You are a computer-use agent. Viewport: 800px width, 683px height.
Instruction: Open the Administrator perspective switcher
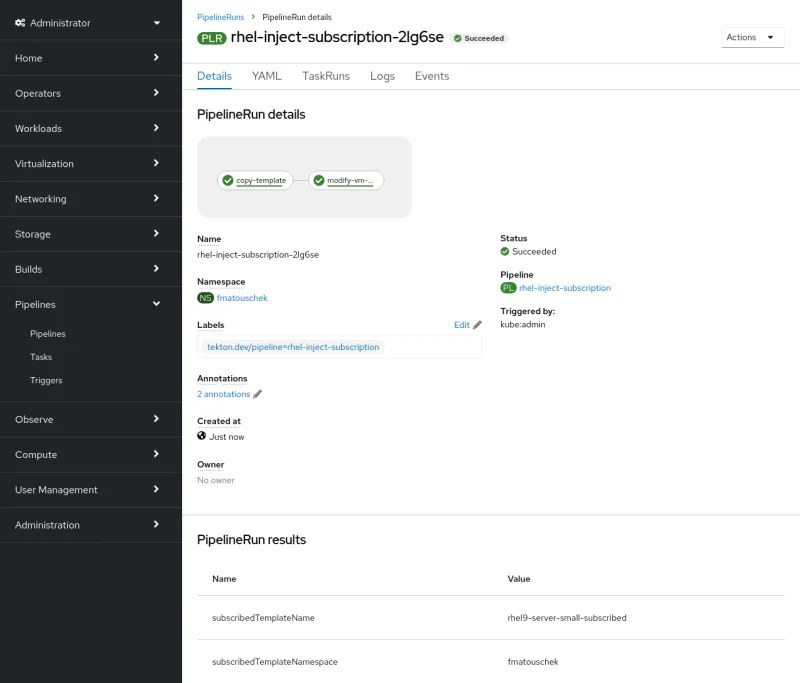tap(90, 22)
